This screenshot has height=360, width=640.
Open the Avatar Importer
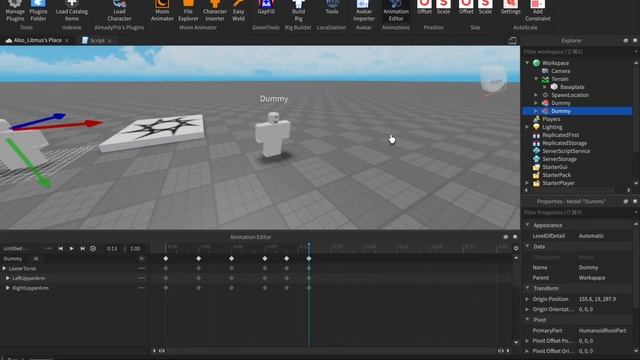364,11
